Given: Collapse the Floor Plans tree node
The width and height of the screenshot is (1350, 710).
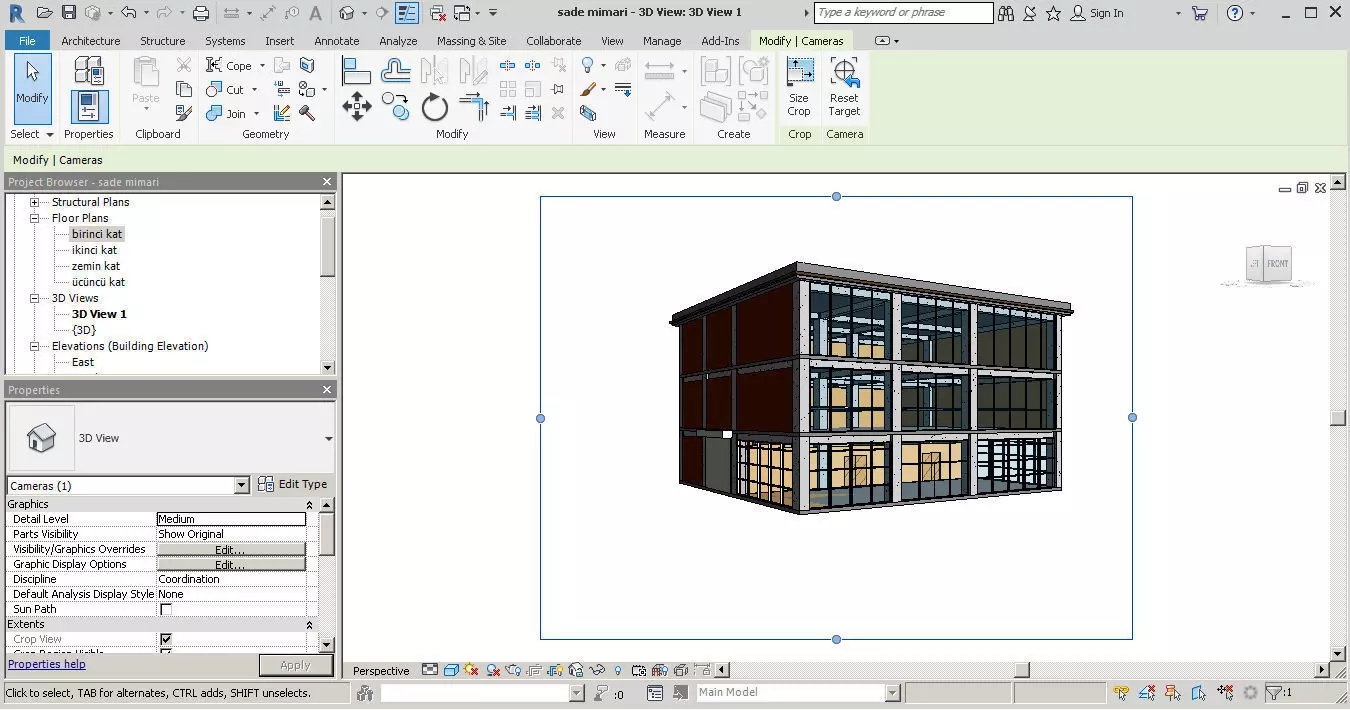Looking at the screenshot, I should pos(34,218).
